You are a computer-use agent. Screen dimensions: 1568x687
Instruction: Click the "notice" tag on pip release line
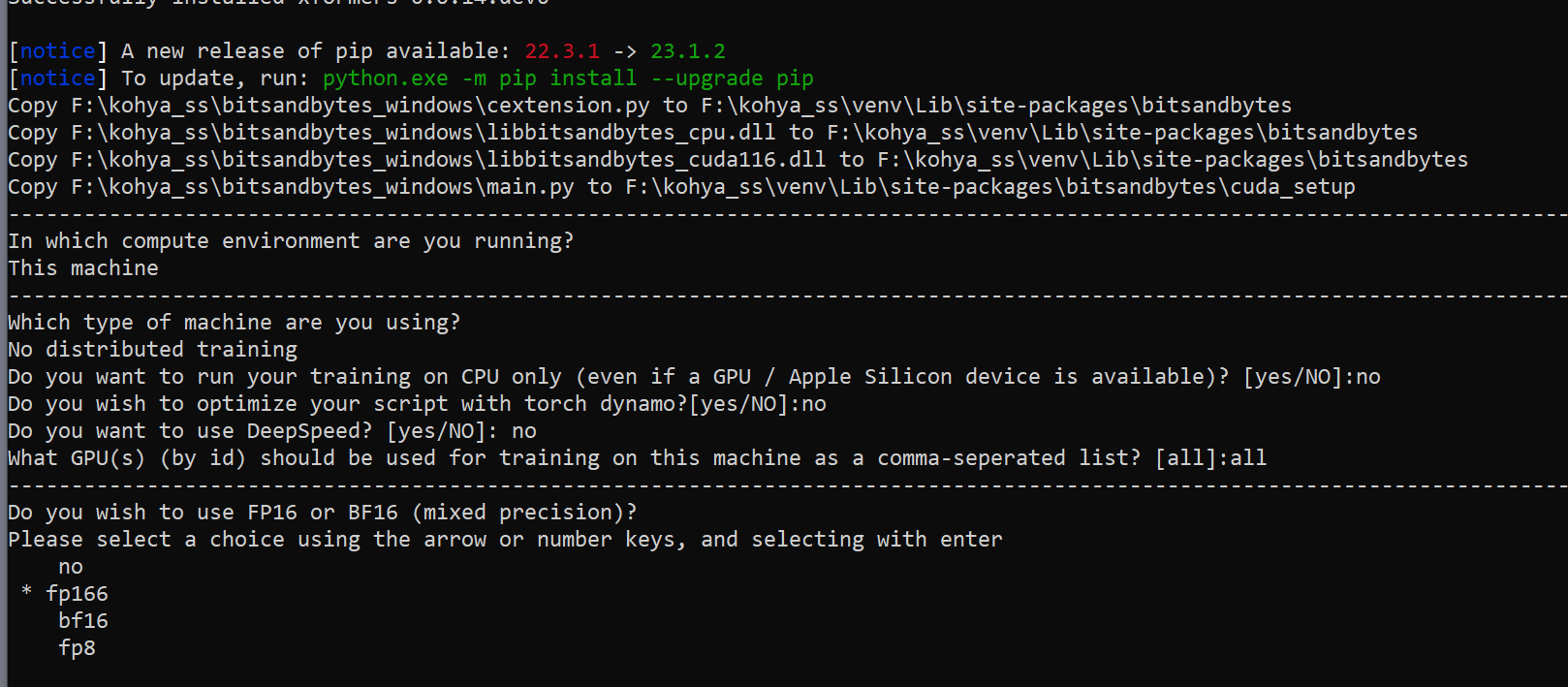tap(58, 51)
